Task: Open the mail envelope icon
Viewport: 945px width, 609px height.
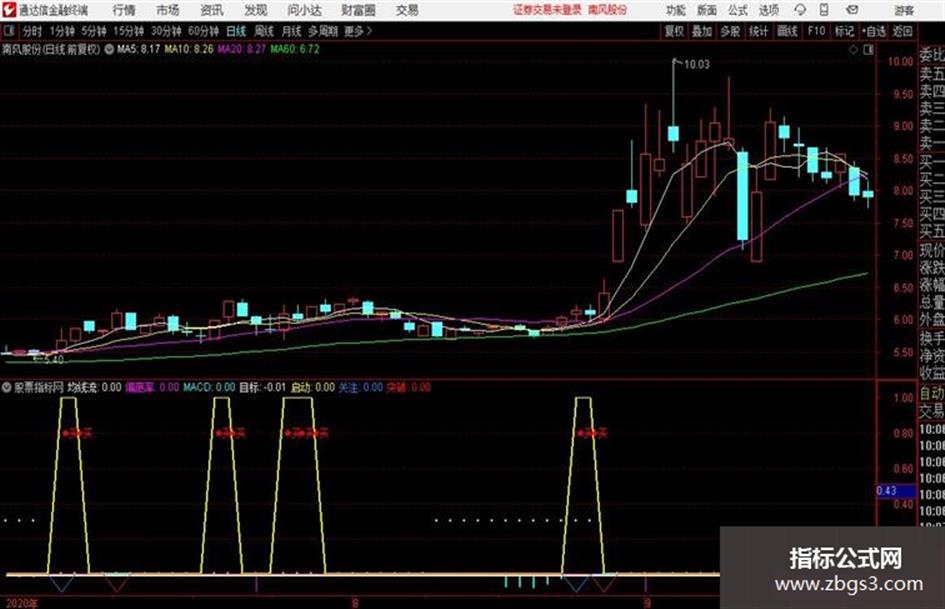Action: [x=852, y=10]
